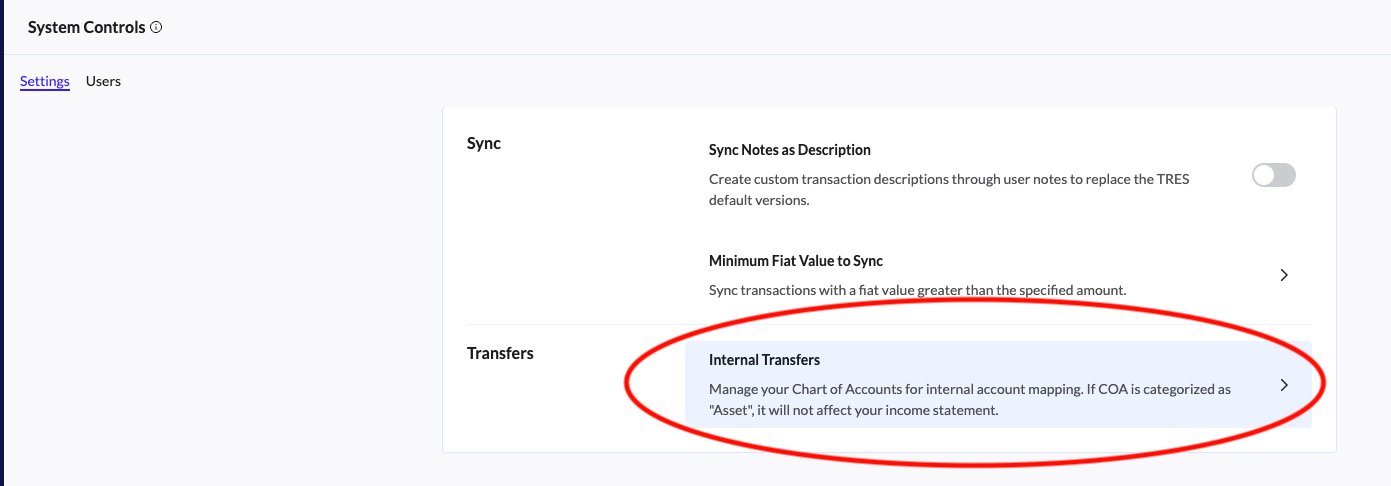Select the Settings tab
Viewport: 1391px width, 486px height.
45,81
